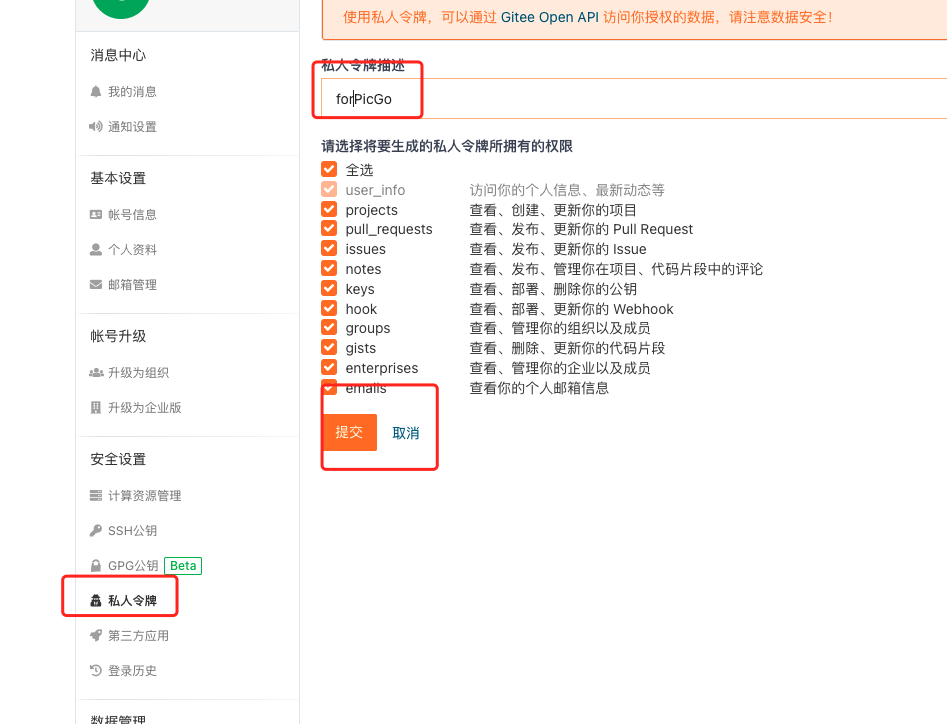The height and width of the screenshot is (724, 947).
Task: Uncheck the keys permission checkbox
Action: (329, 288)
